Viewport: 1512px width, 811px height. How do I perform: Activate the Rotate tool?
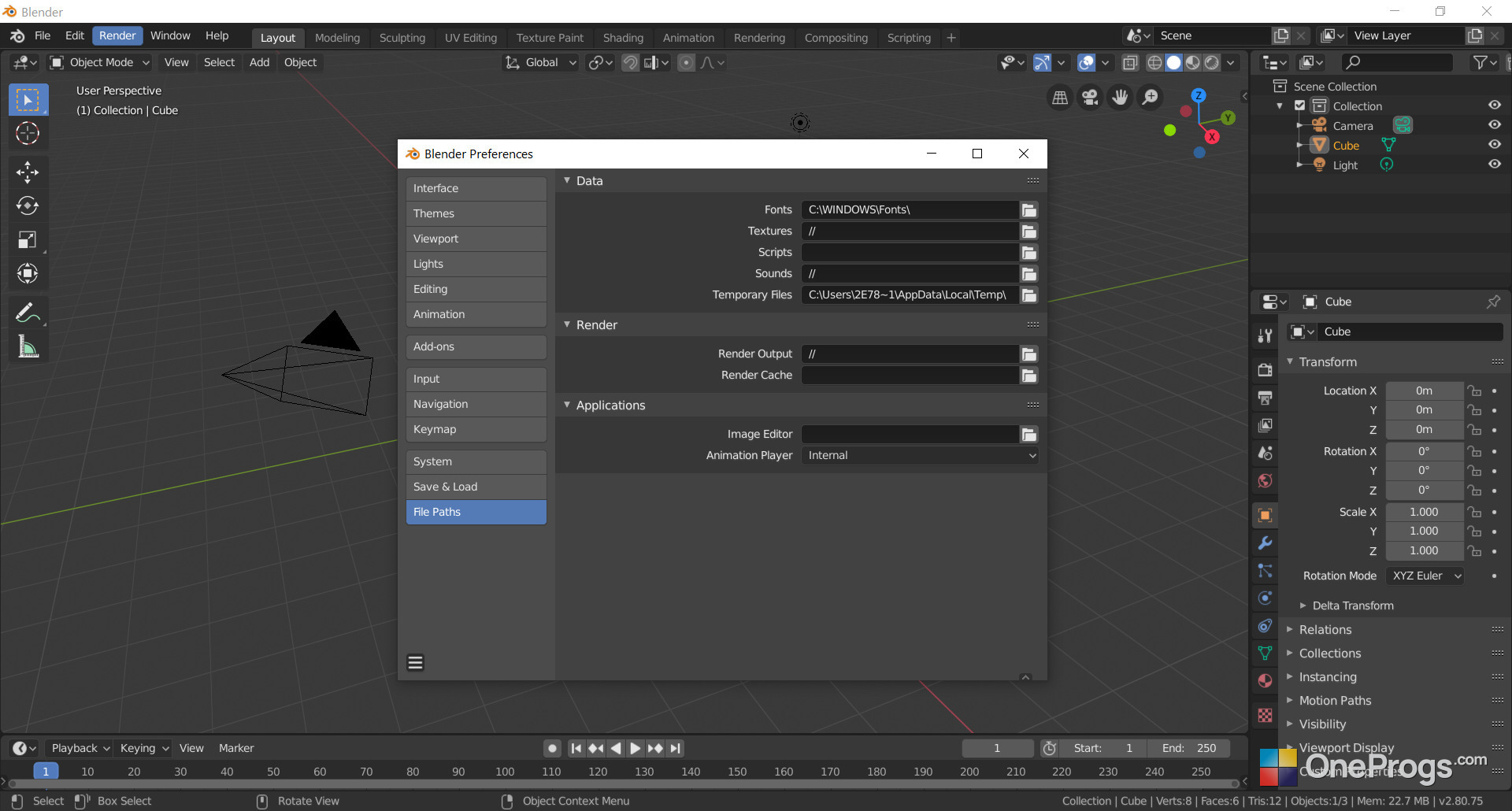point(28,206)
